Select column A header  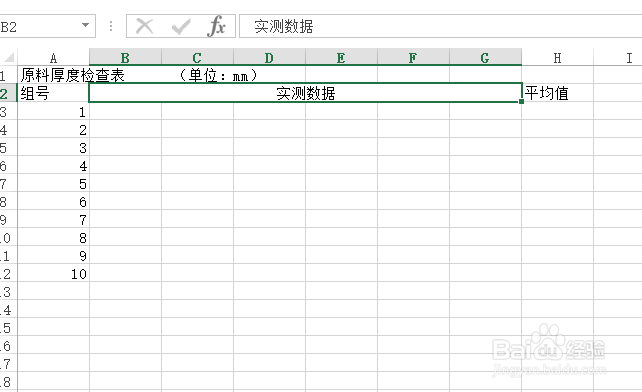click(x=53, y=58)
